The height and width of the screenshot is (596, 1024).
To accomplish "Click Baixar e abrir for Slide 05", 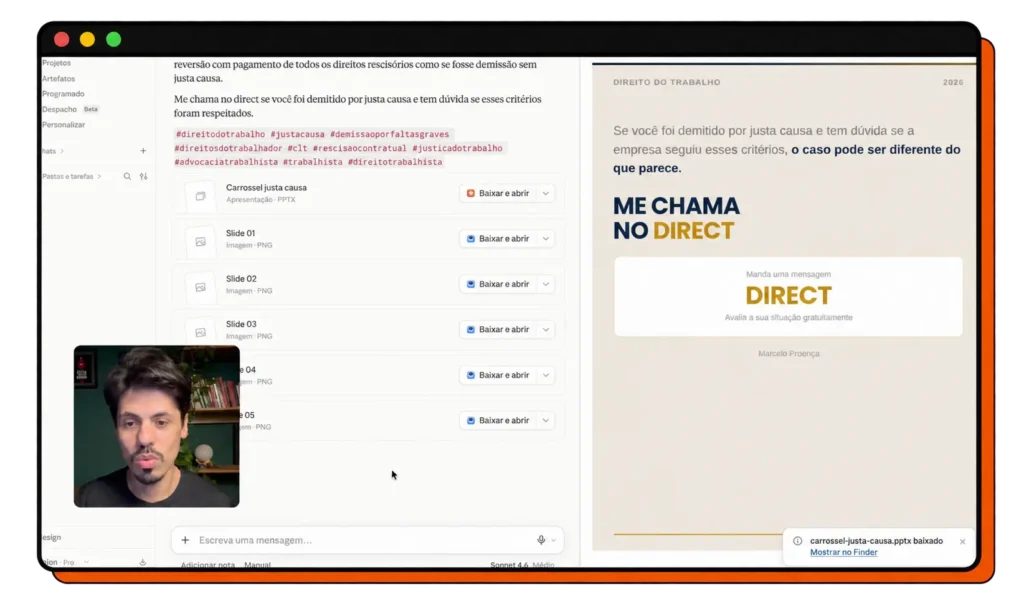I will coord(498,420).
